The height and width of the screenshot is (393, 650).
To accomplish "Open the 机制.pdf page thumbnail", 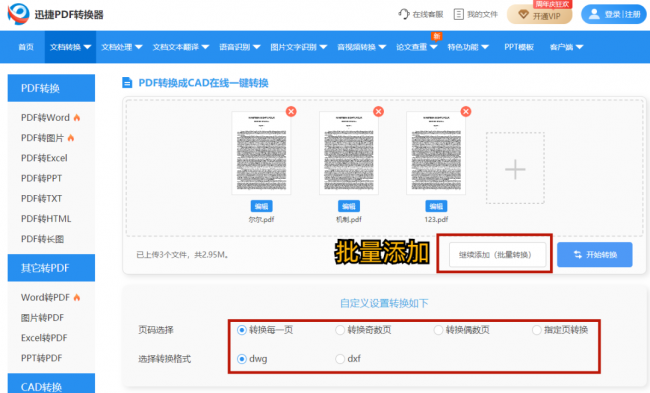I will pos(349,153).
